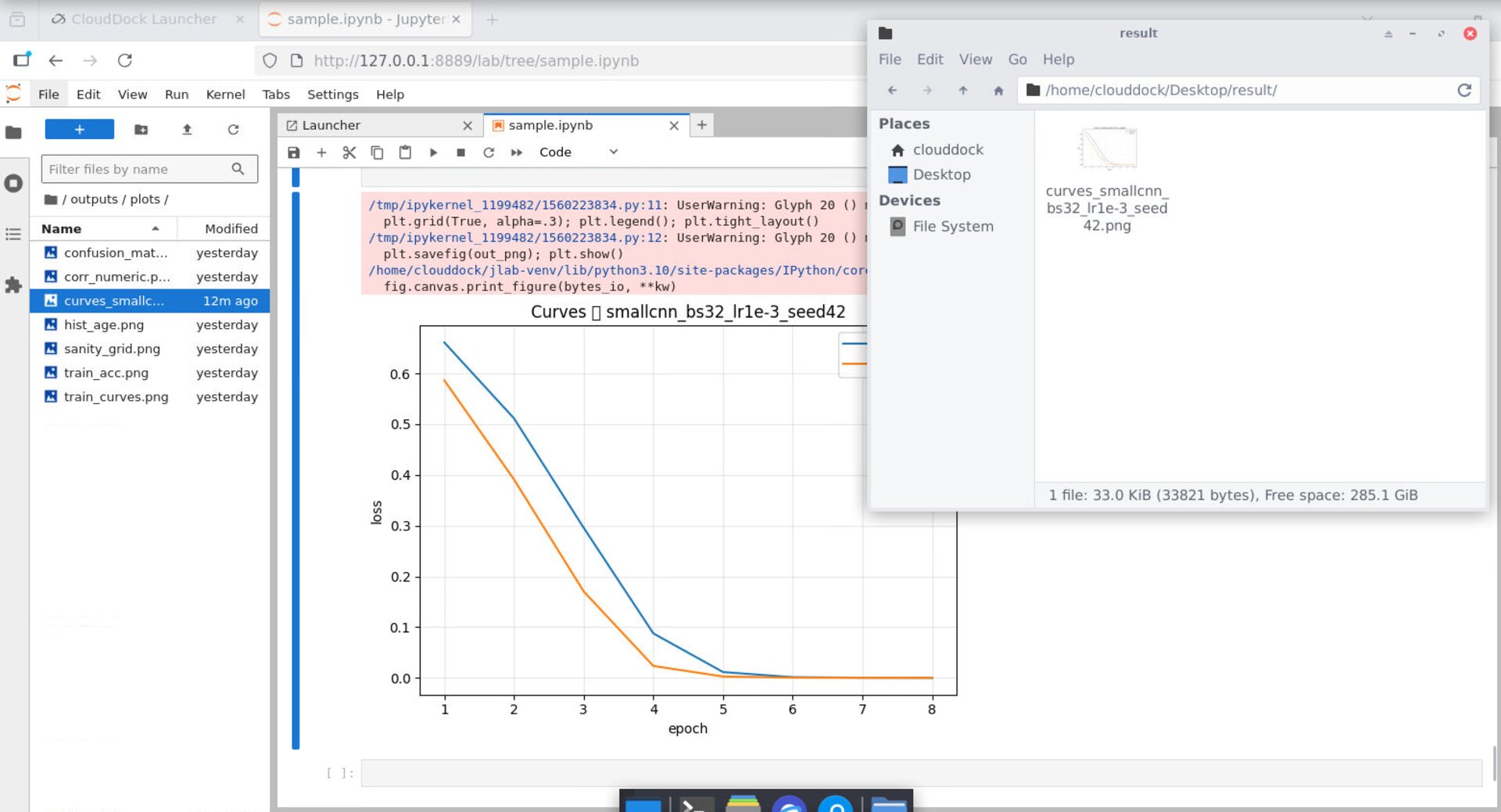This screenshot has height=812, width=1501.
Task: Copy the selected cell
Action: coord(378,152)
